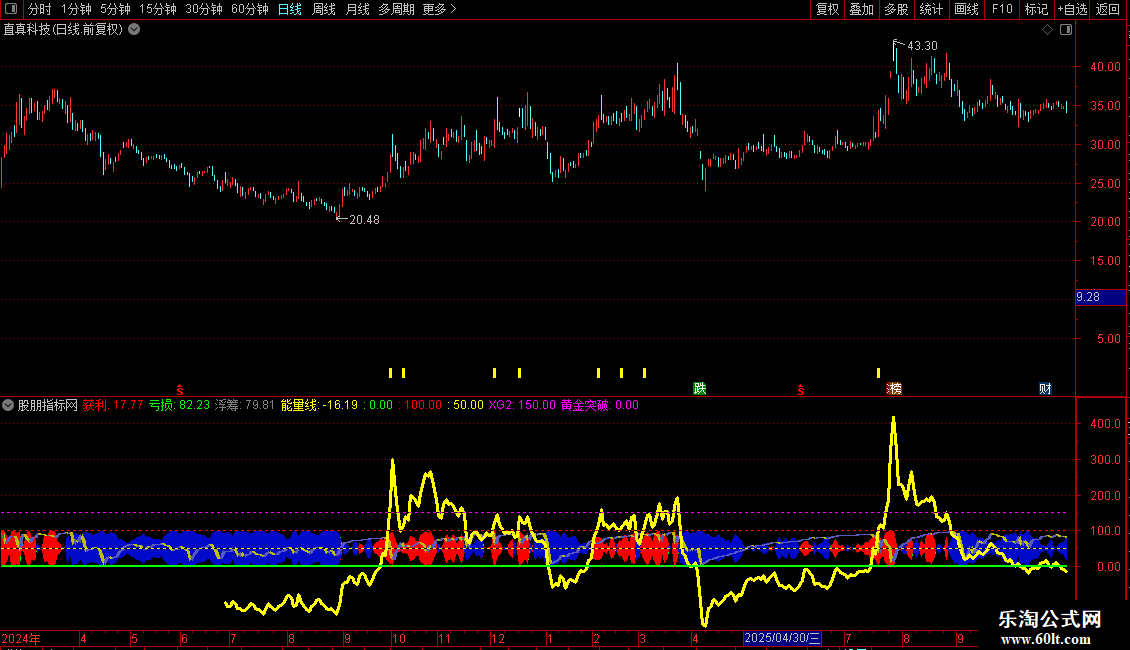1130x650 pixels.
Task: Open F10 company info
Action: click(1002, 9)
